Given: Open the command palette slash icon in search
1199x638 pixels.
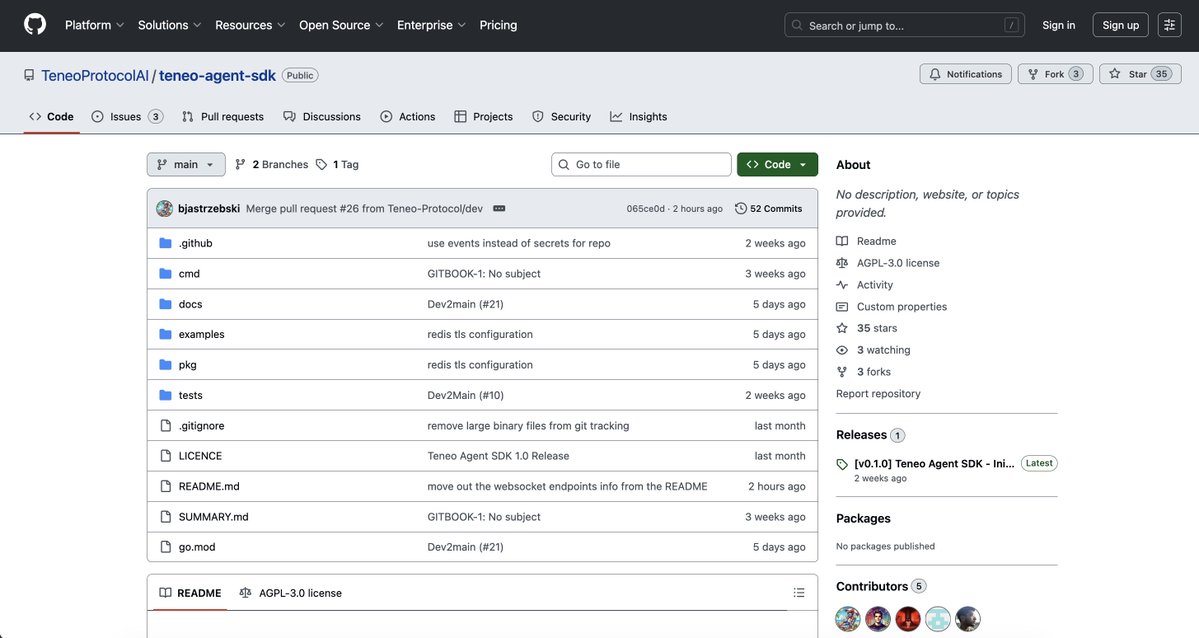Looking at the screenshot, I should pyautogui.click(x=1011, y=25).
